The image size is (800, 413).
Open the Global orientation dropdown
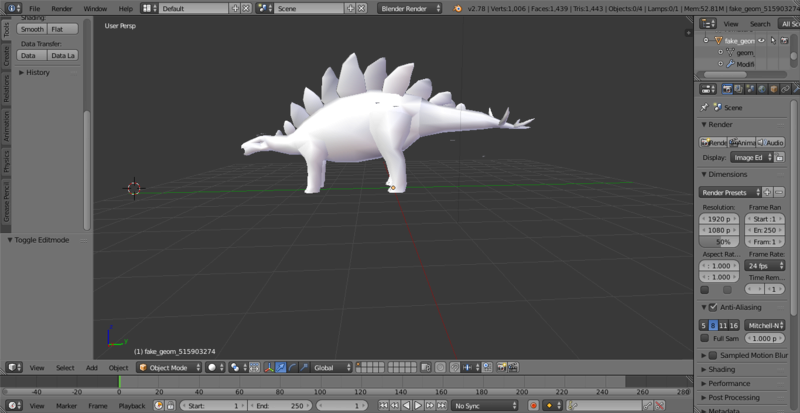pos(332,368)
